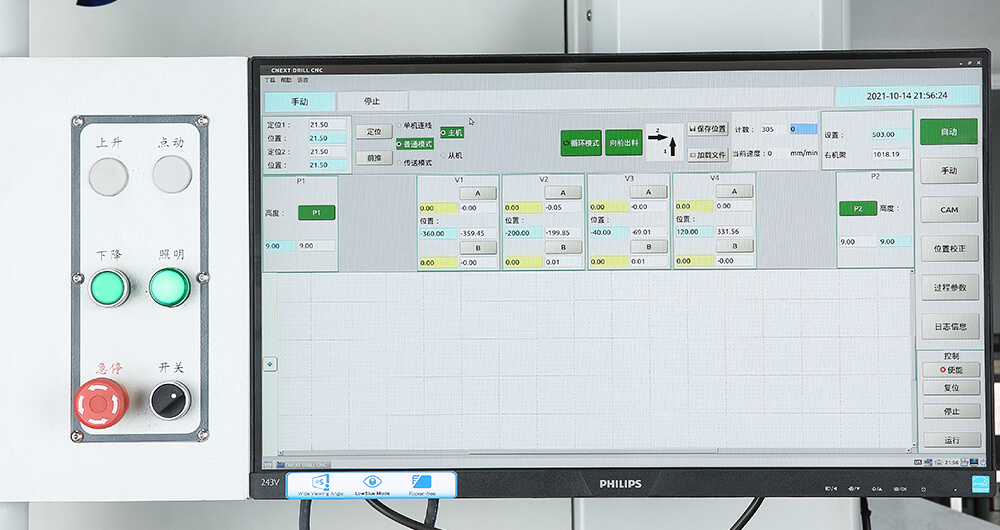The height and width of the screenshot is (530, 1000).
Task: Click the 加载文件 load file button
Action: pos(707,155)
